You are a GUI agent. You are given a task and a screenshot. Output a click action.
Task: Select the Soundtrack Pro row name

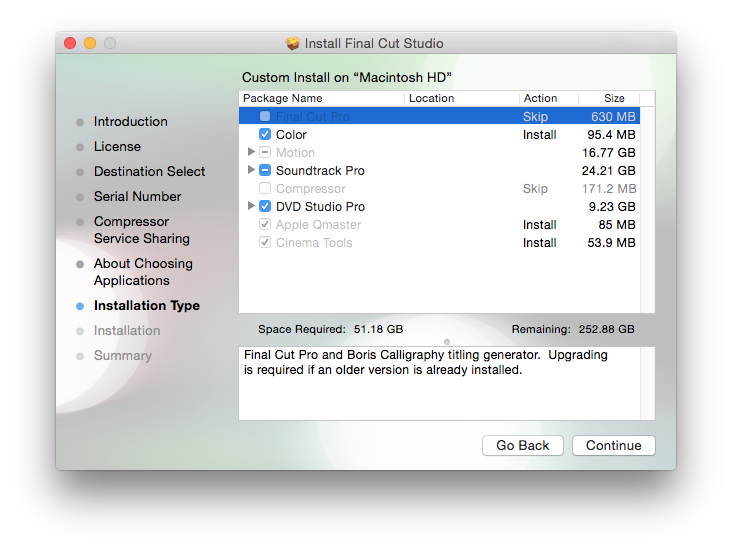point(320,170)
